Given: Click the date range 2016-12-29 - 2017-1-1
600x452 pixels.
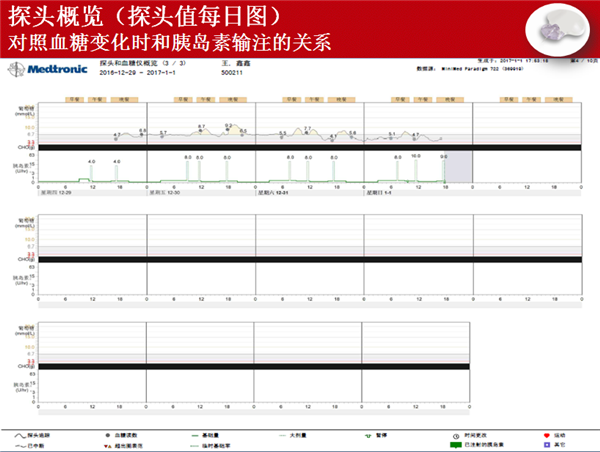Looking at the screenshot, I should pos(137,73).
